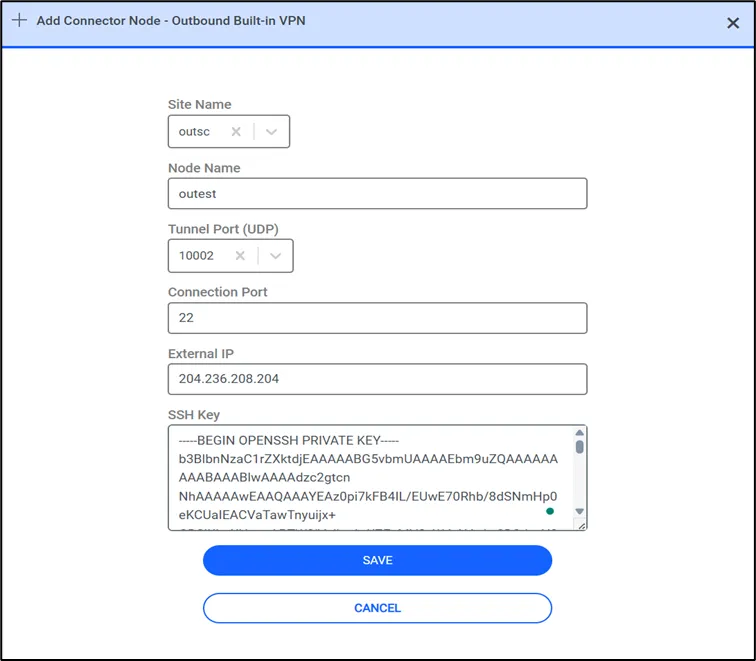Click the dialog title 'Add Connector Node - Outbound Built-in VPN'
756x661 pixels.
click(171, 21)
